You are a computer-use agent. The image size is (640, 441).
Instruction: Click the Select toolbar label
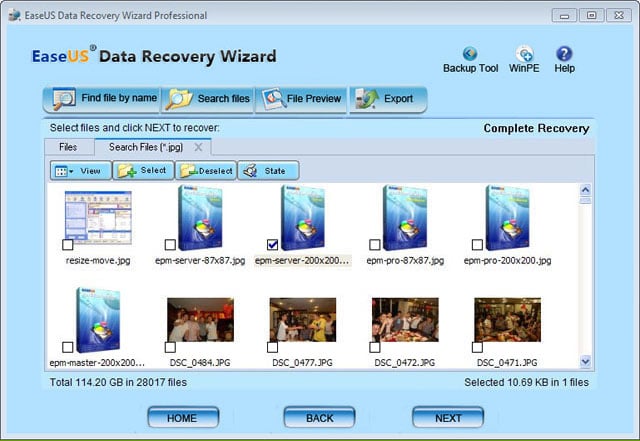coord(153,170)
